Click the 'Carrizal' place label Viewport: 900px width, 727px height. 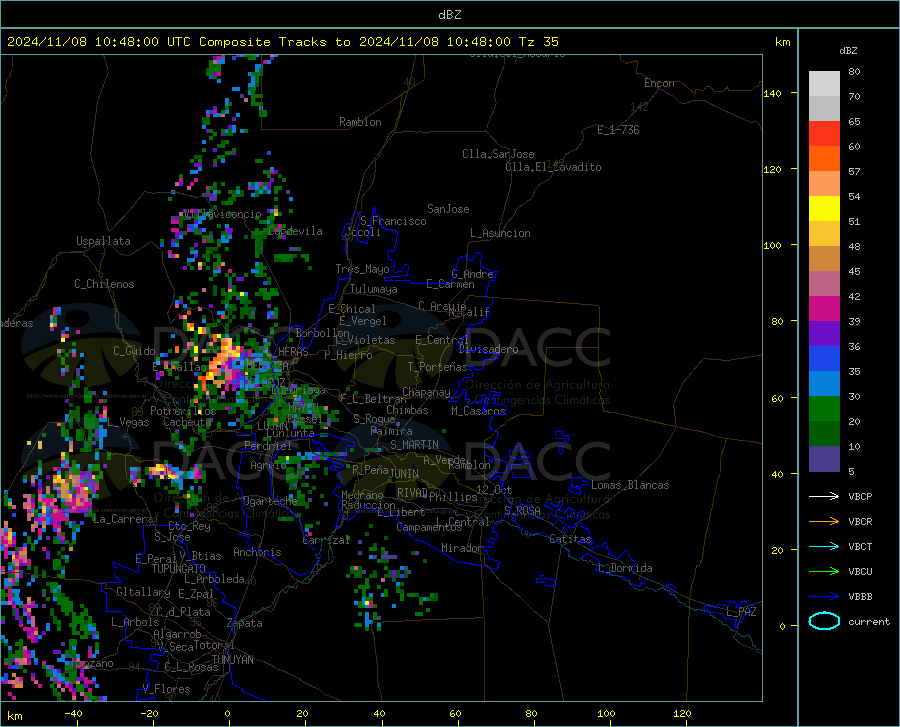click(326, 540)
